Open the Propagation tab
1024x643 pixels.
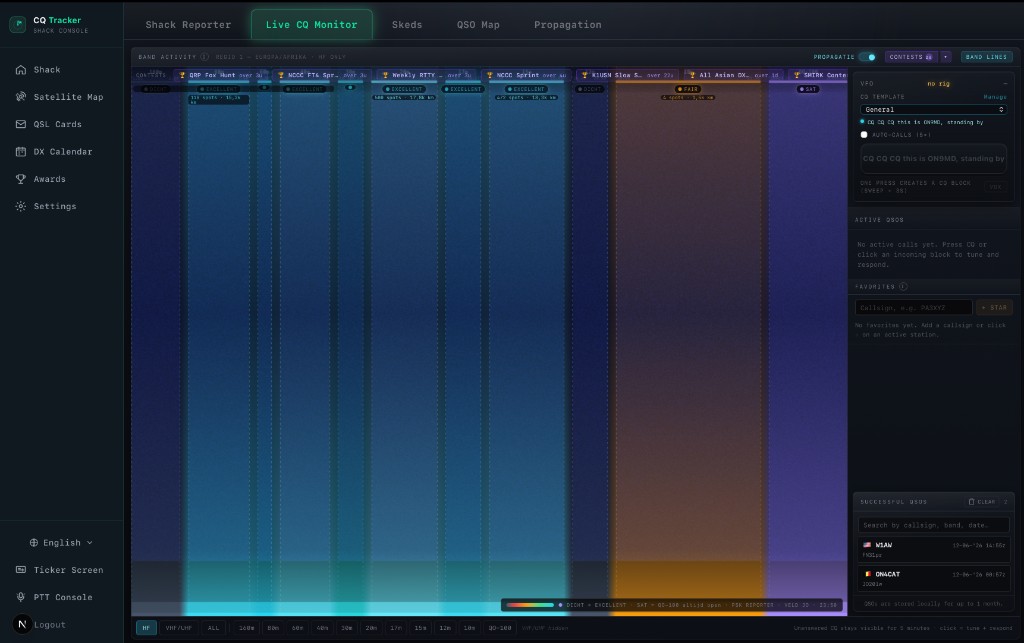pyautogui.click(x=568, y=25)
